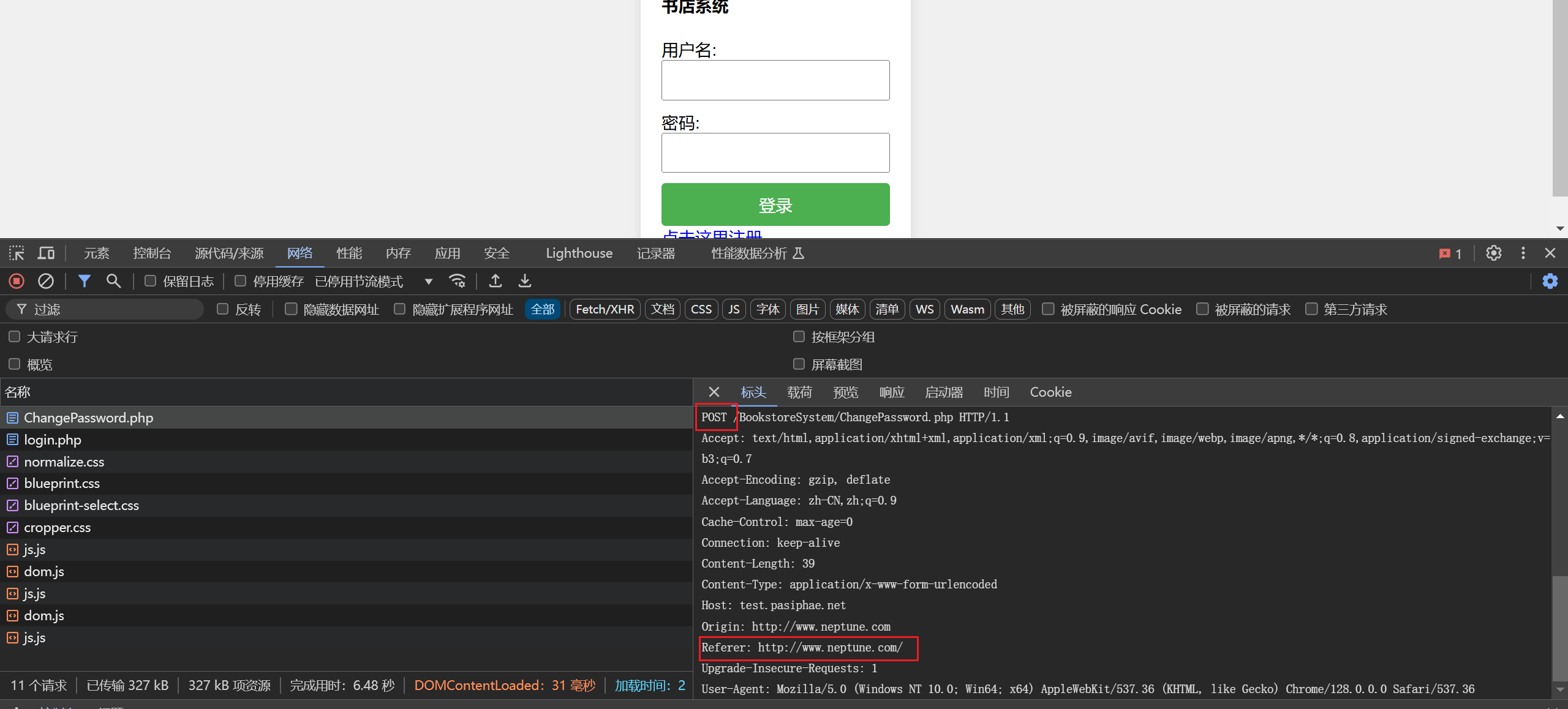The height and width of the screenshot is (709, 1568).
Task: Select the ChangePassword.php request
Action: [346, 418]
